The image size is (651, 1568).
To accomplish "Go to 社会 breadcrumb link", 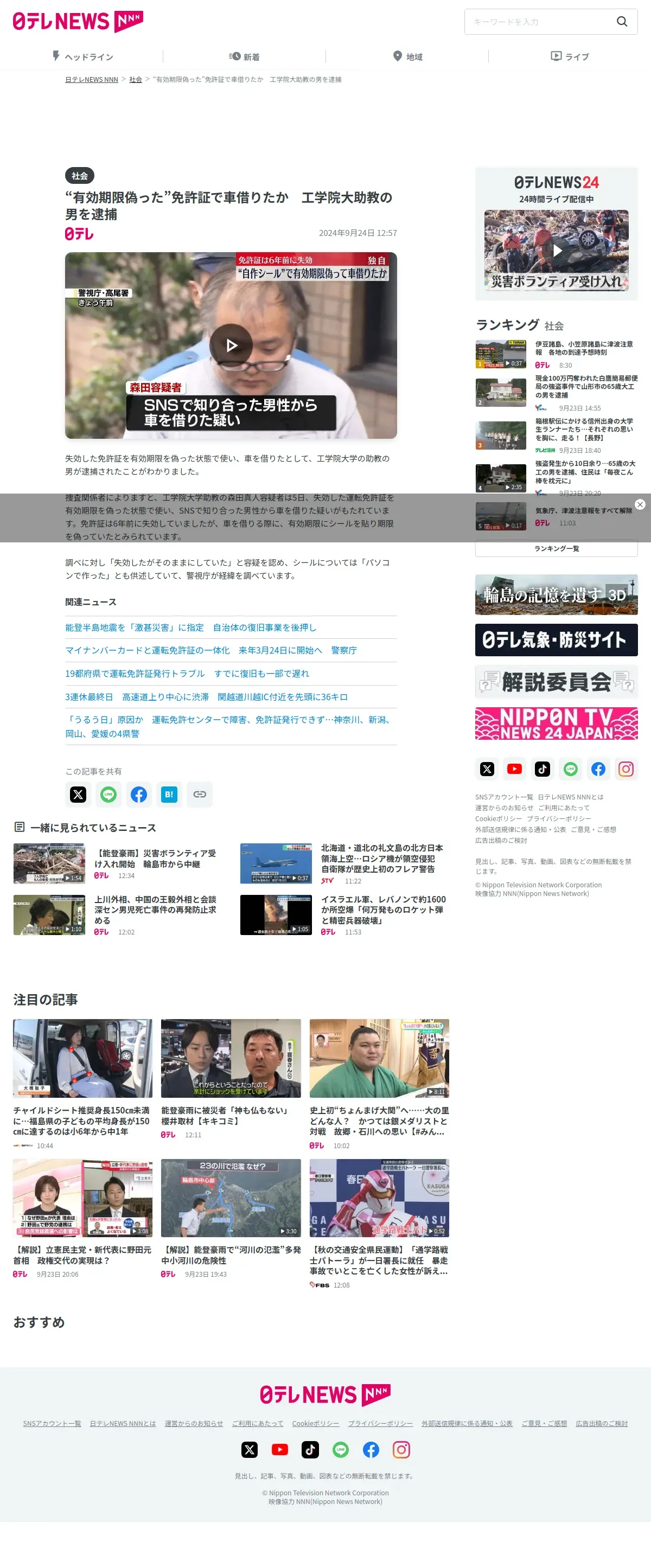I will [x=135, y=80].
